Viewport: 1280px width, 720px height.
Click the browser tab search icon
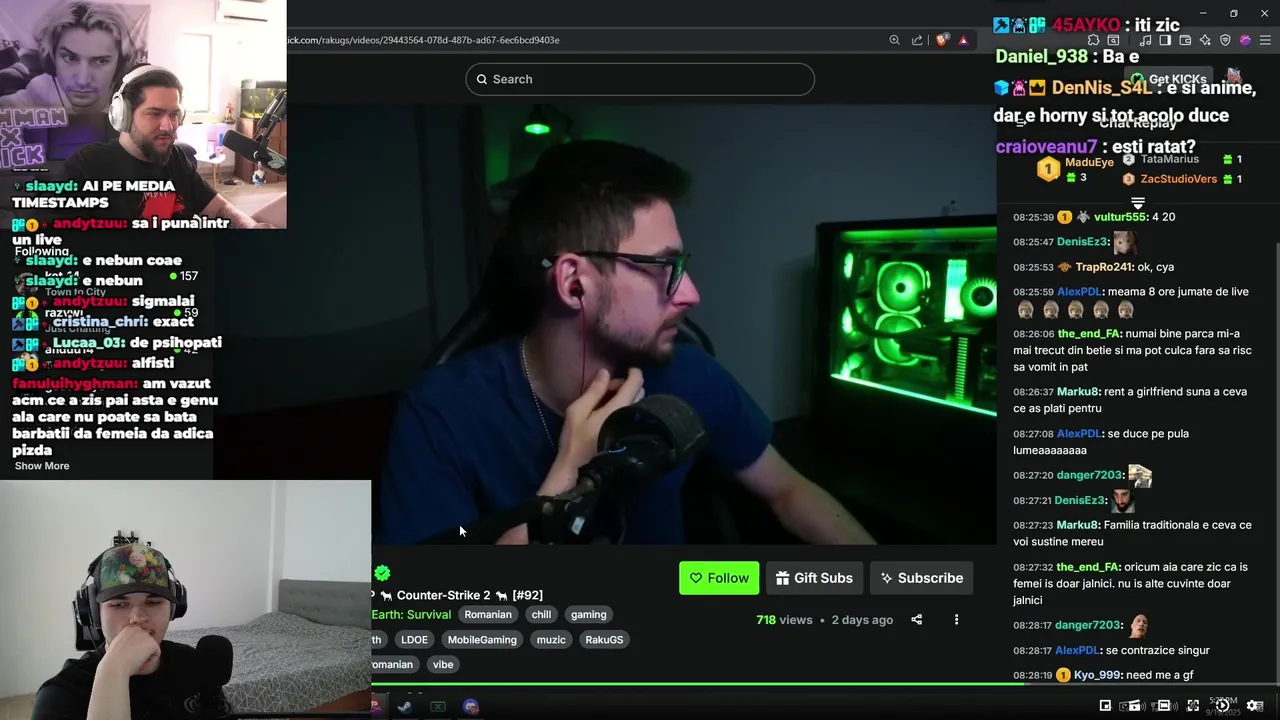pos(1113,40)
